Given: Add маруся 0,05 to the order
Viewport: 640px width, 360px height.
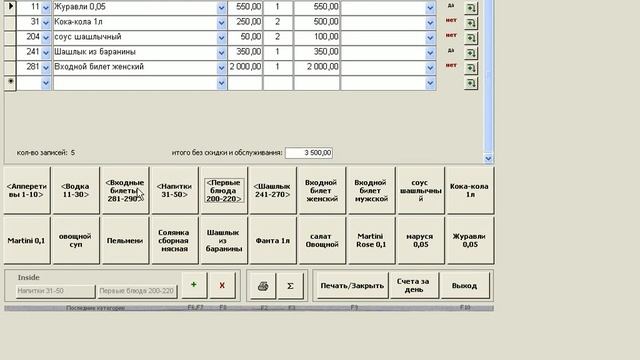Looking at the screenshot, I should click(x=420, y=240).
